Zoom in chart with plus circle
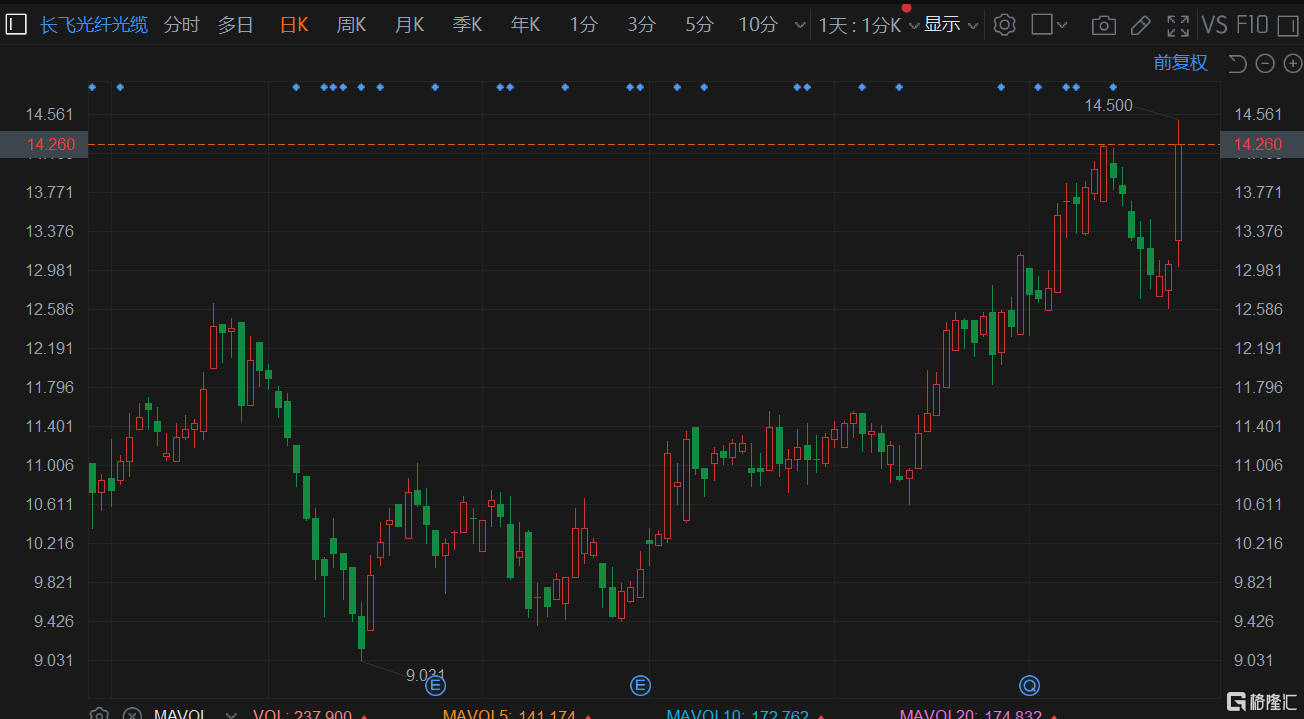This screenshot has width=1304, height=719. tap(1292, 64)
